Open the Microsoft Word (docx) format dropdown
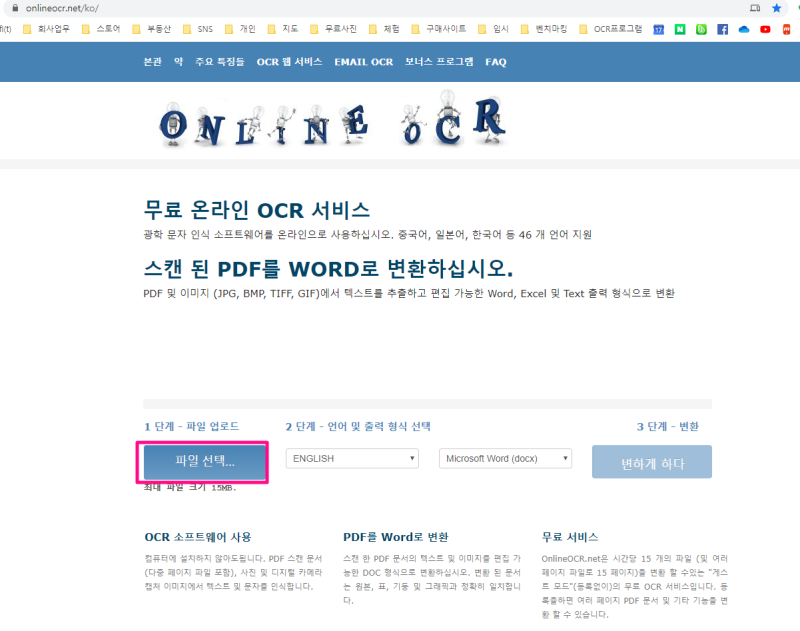800x631 pixels. [x=505, y=459]
